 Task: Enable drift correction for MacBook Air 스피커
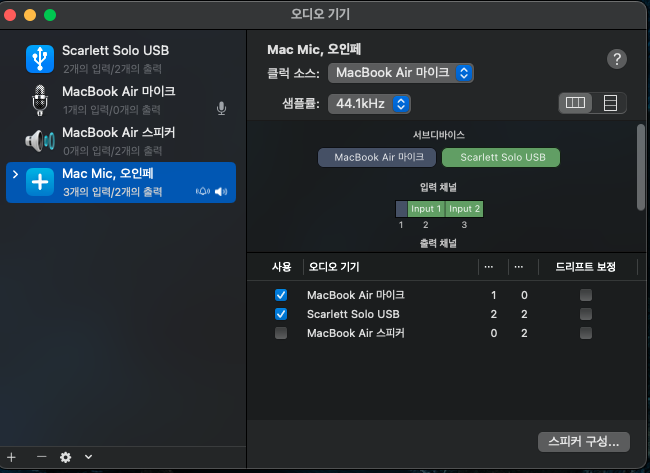click(x=586, y=333)
